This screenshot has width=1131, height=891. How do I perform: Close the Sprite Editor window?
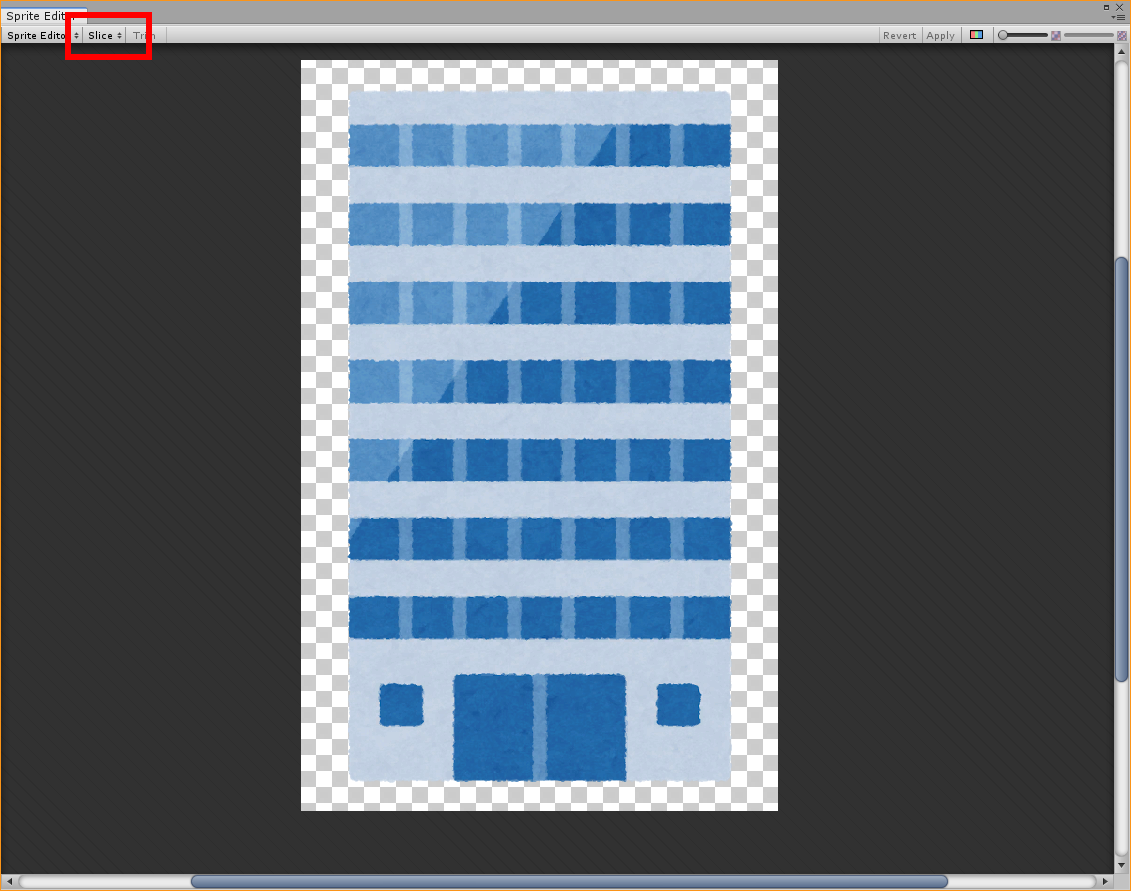click(x=1119, y=6)
